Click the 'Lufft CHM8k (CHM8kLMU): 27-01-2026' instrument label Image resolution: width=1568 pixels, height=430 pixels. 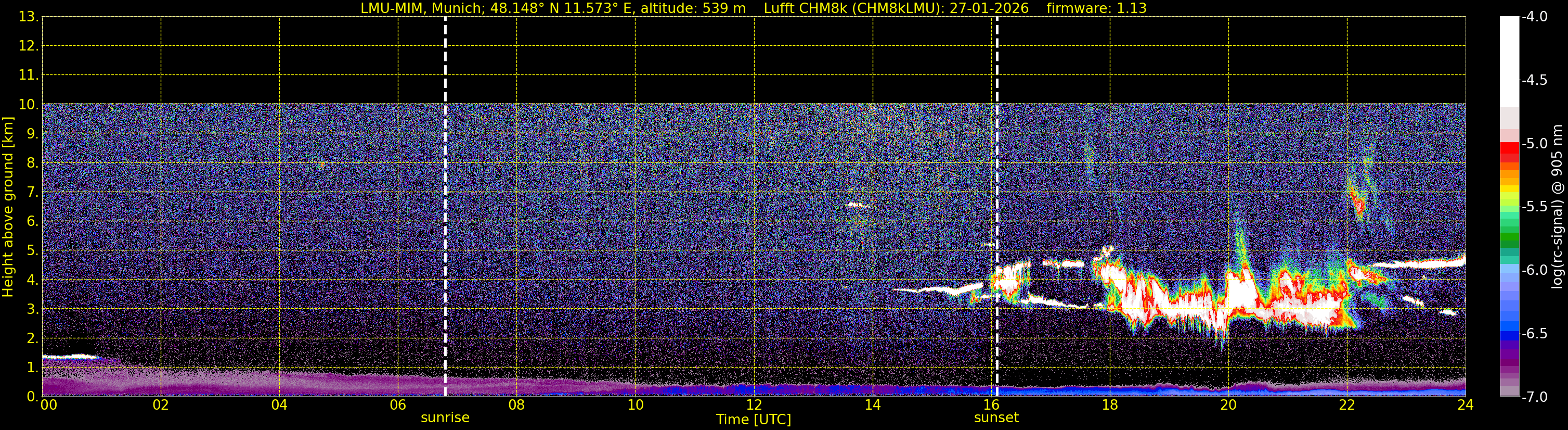tap(896, 8)
